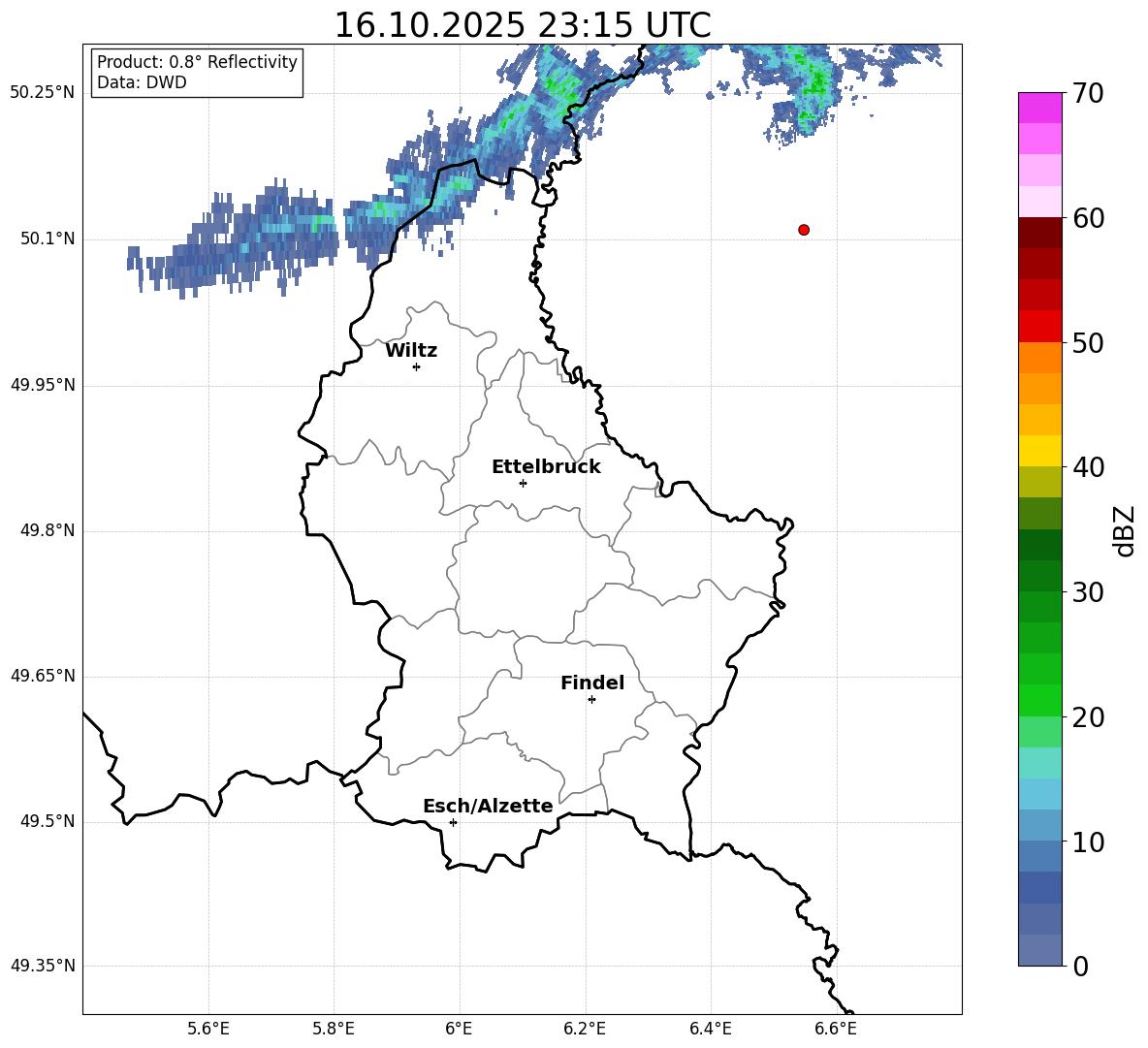Click the dark green colorbar segment above 30

[x=1040, y=576]
